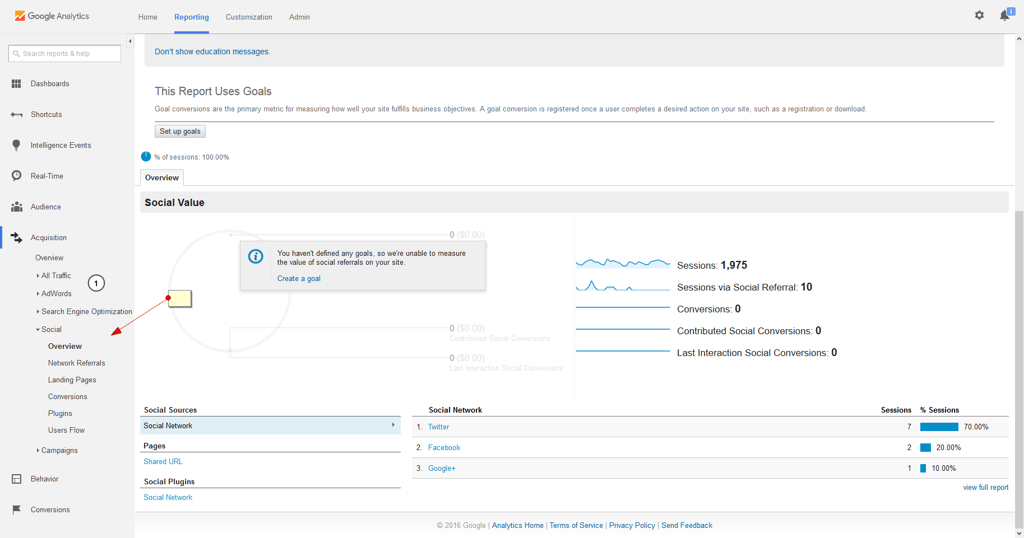Image resolution: width=1024 pixels, height=538 pixels.
Task: Click the Real-Time clock icon
Action: click(x=16, y=176)
